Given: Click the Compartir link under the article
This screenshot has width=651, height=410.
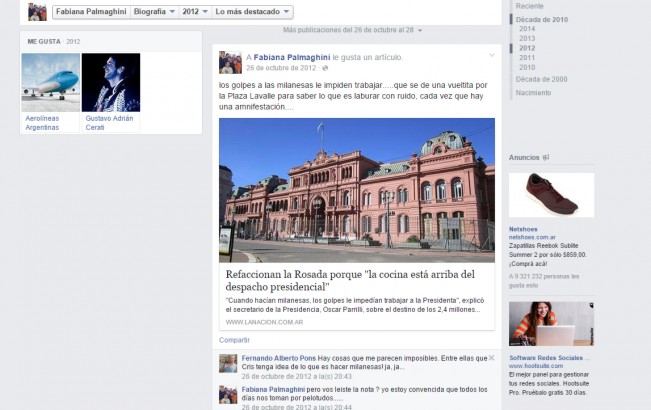Looking at the screenshot, I should coord(234,340).
